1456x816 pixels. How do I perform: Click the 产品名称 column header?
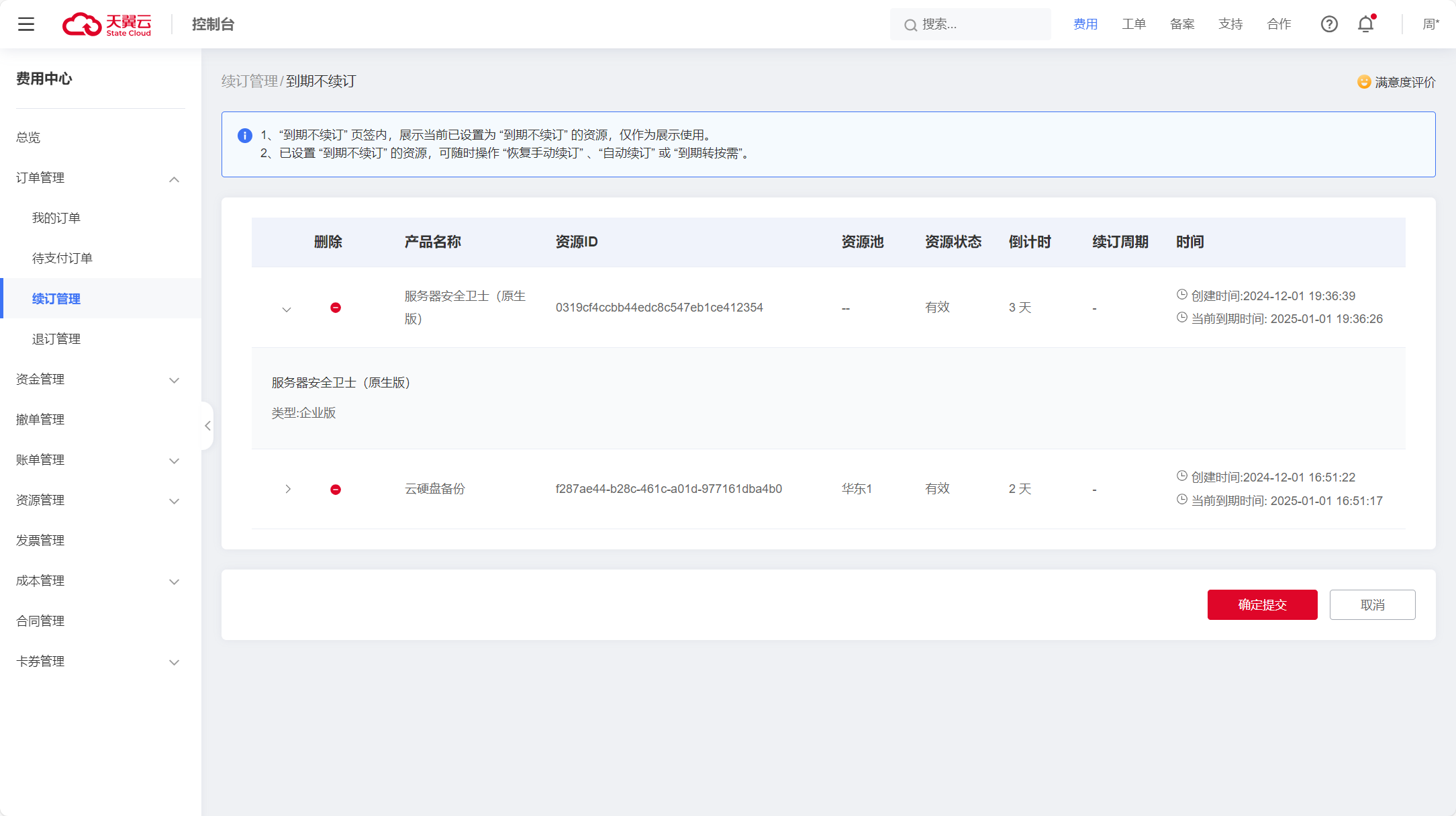432,242
